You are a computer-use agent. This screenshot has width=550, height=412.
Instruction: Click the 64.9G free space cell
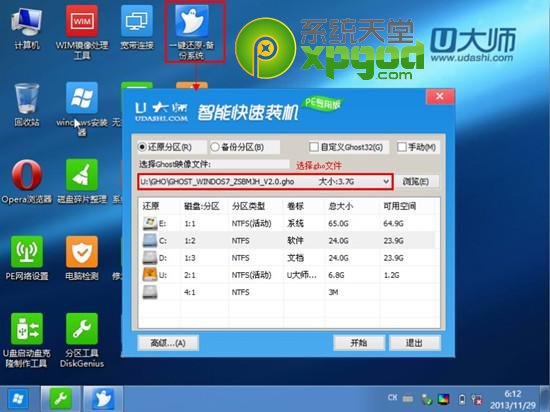pyautogui.click(x=394, y=223)
